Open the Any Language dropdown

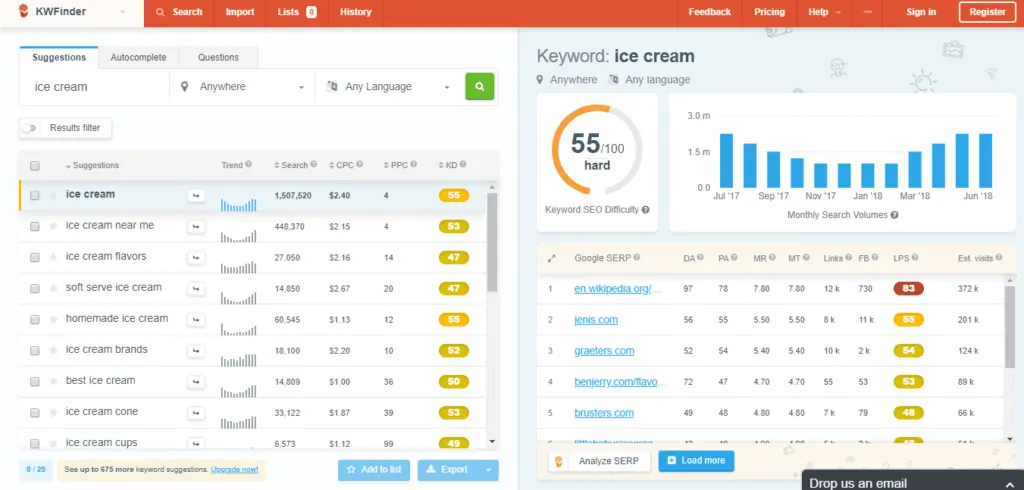tap(388, 87)
